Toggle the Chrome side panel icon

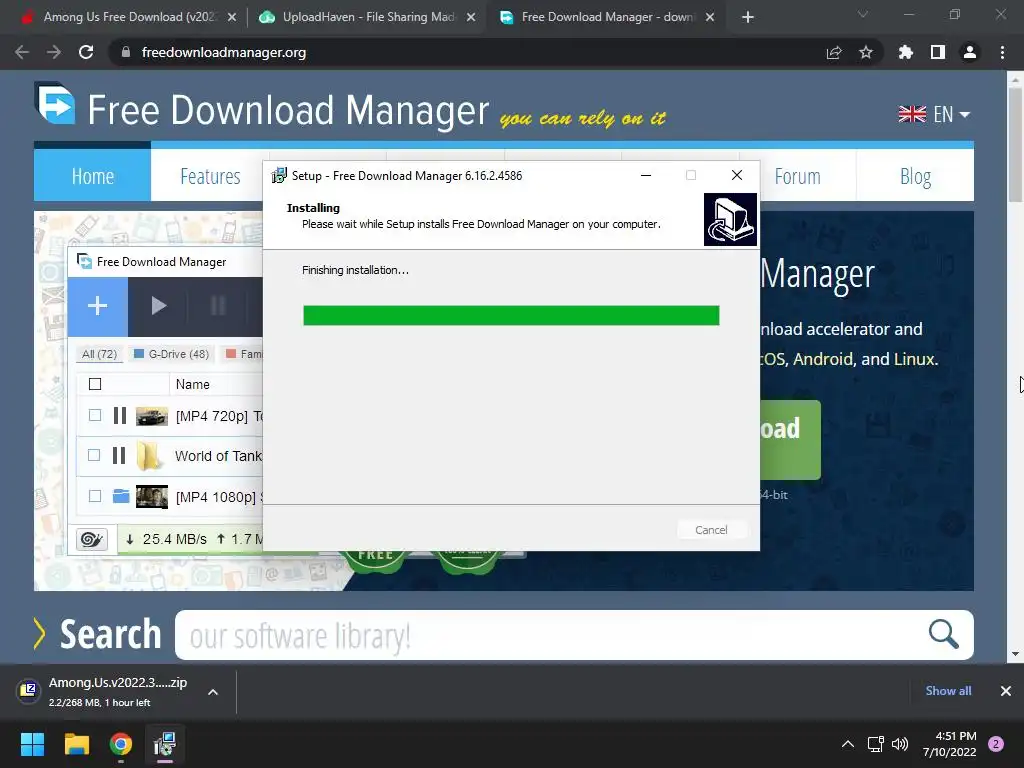tap(938, 52)
